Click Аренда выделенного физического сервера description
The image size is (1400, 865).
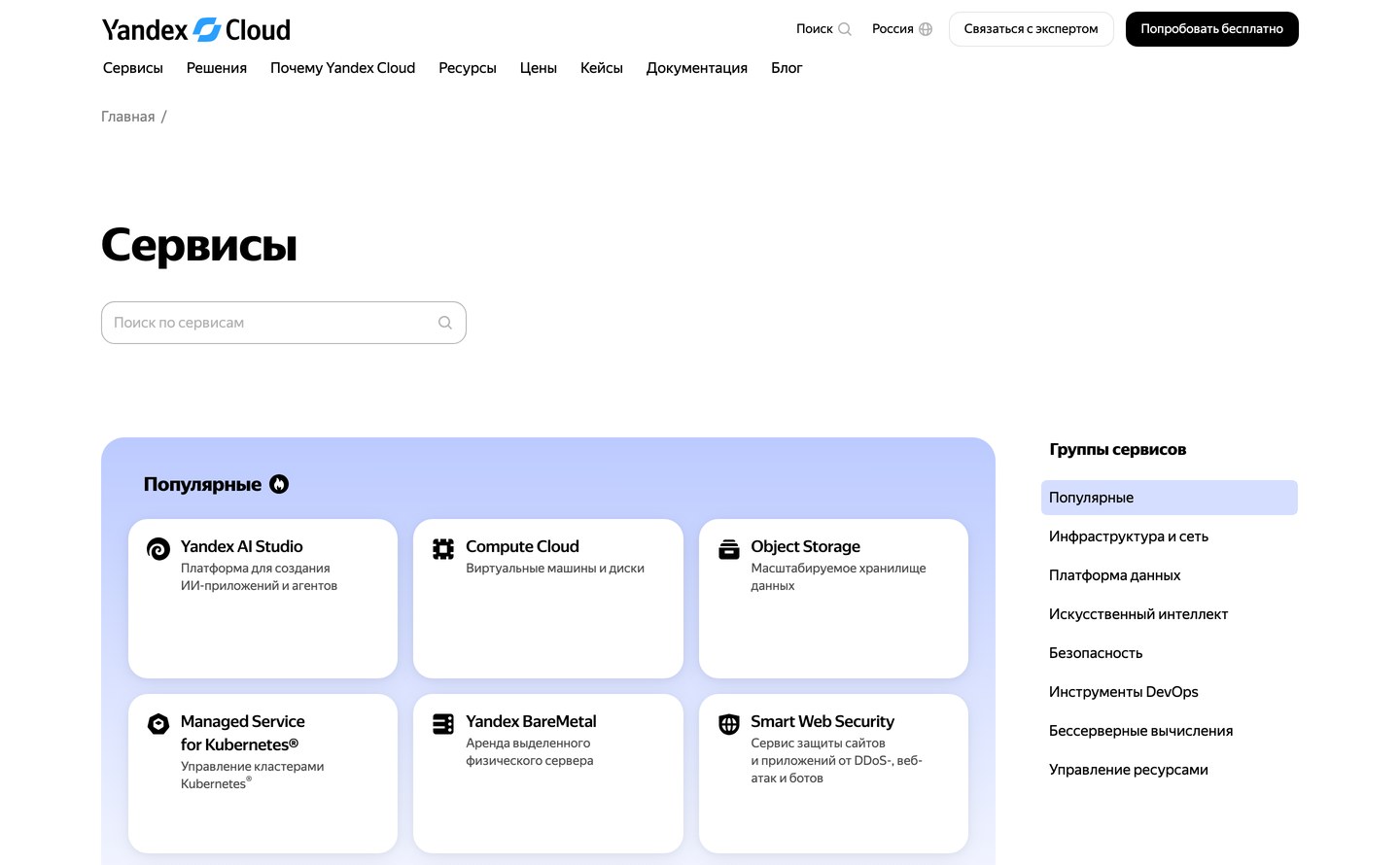(x=530, y=752)
